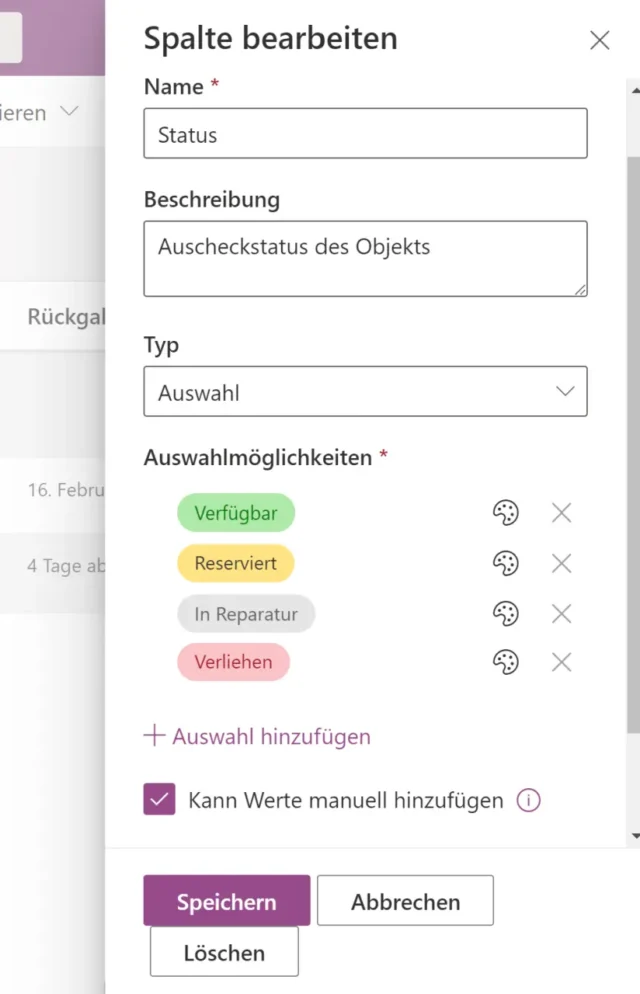The image size is (640, 994).
Task: Click the Auswahl hinzufügen link
Action: pos(258,737)
